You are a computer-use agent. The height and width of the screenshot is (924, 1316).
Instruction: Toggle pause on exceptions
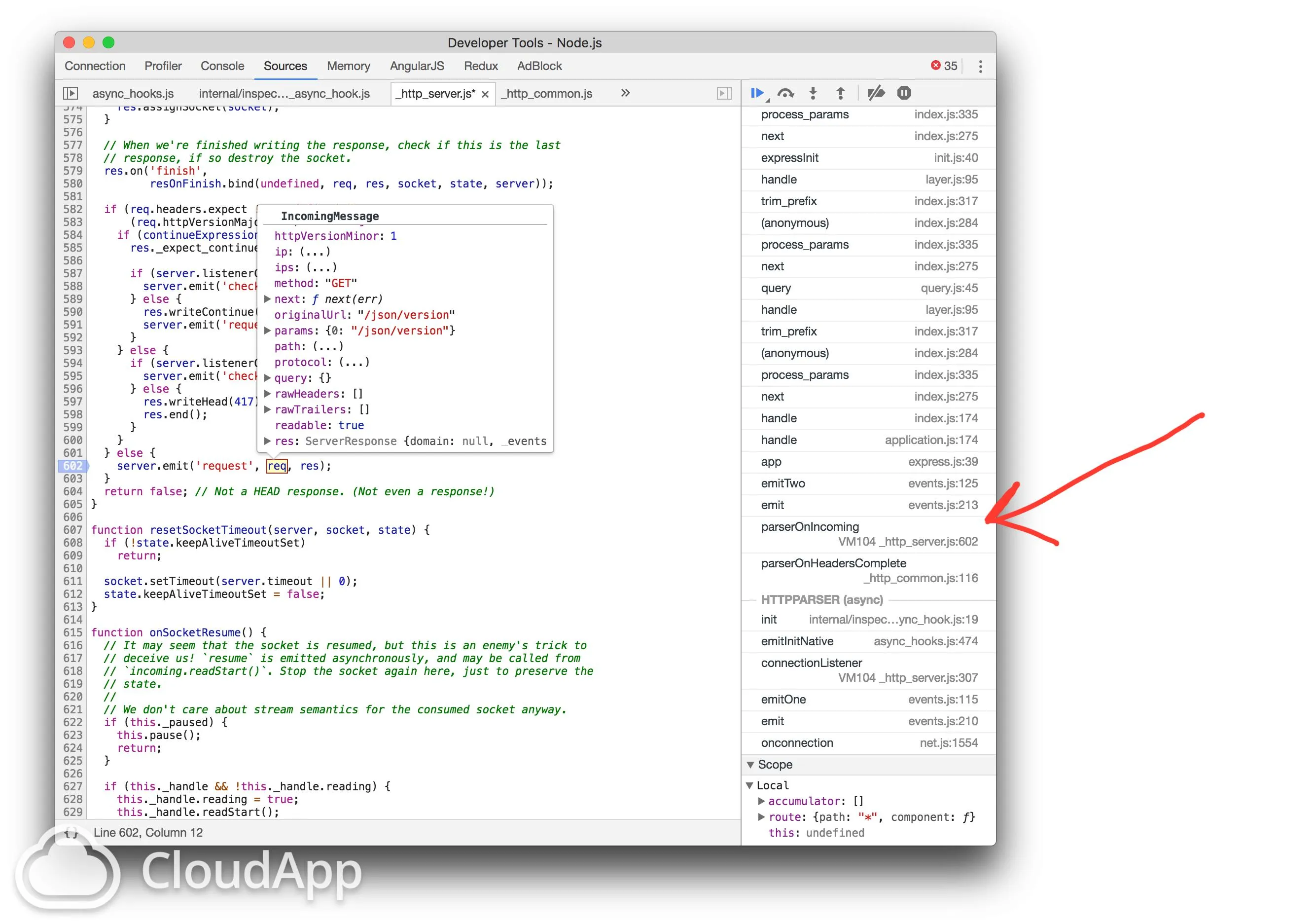[904, 93]
